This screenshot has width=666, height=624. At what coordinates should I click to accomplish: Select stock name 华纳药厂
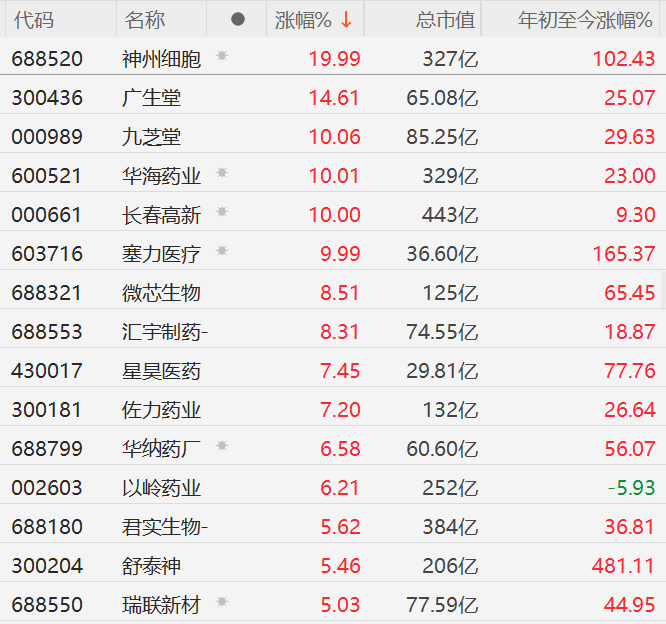161,449
